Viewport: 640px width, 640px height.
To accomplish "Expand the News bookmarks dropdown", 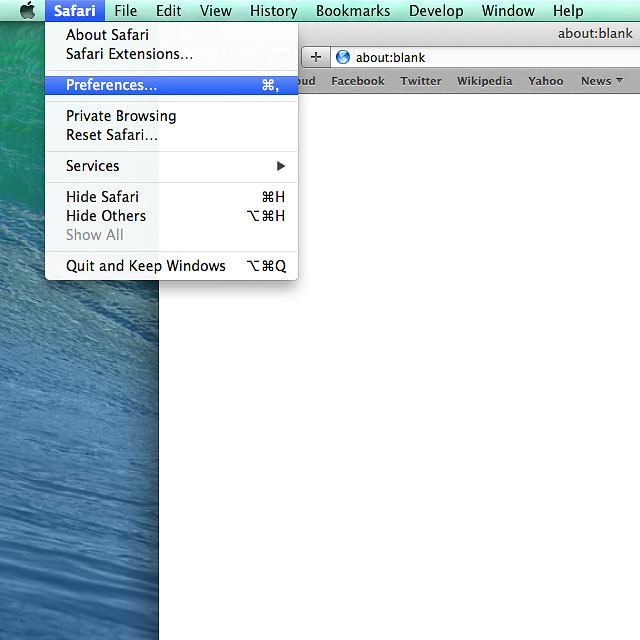I will [x=602, y=81].
